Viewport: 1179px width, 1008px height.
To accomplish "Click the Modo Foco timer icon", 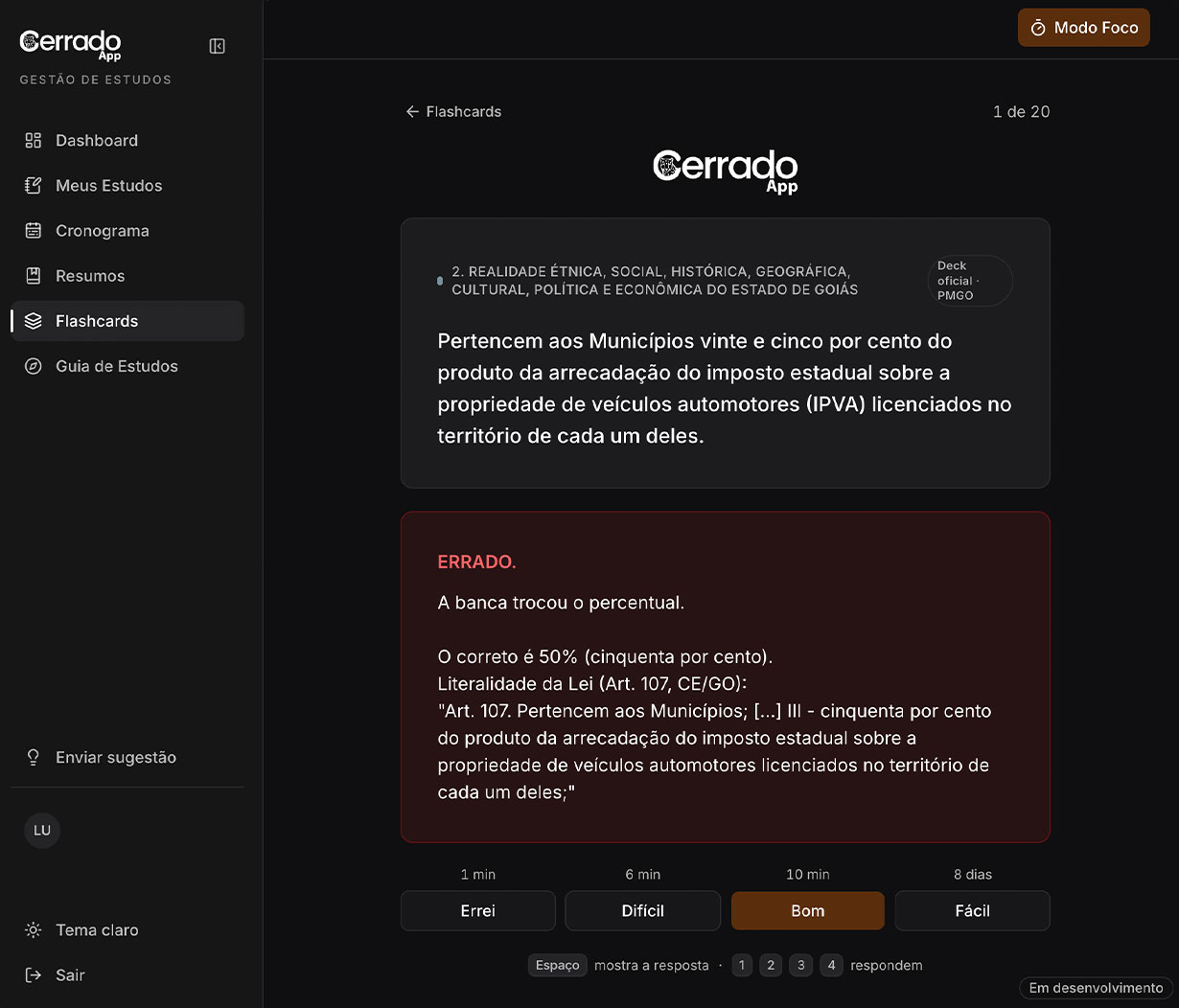I will coord(1038,29).
